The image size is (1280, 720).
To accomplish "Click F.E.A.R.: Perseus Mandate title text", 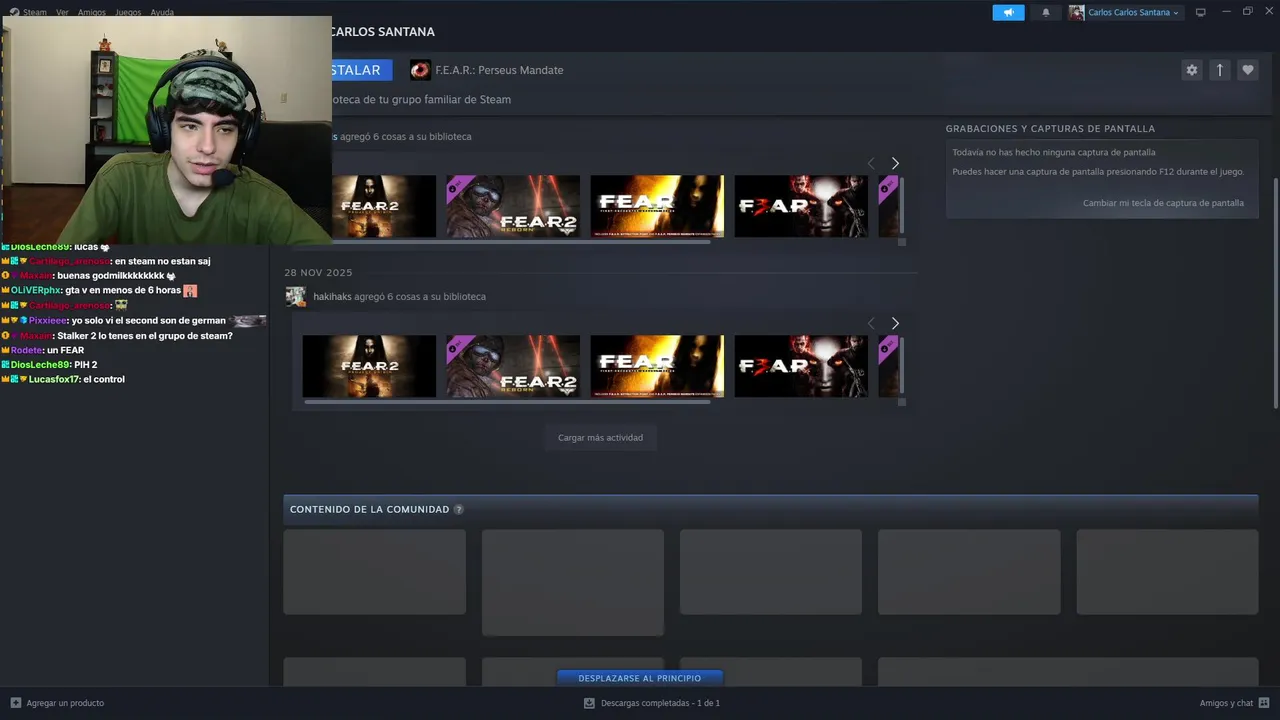I will point(499,70).
